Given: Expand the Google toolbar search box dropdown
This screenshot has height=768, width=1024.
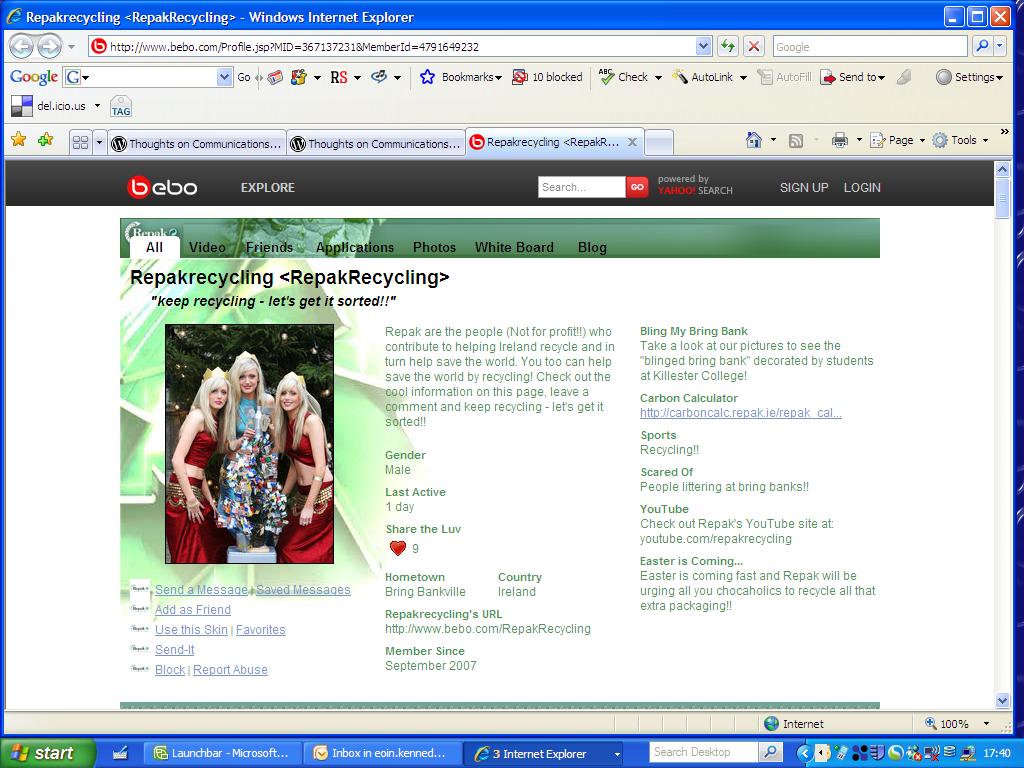Looking at the screenshot, I should [x=224, y=77].
